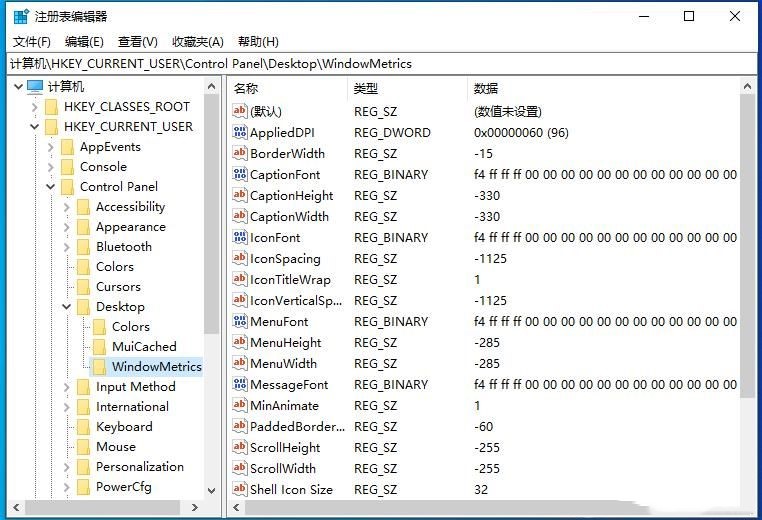The width and height of the screenshot is (762, 520).
Task: Expand the Personalization key
Action: [67, 467]
